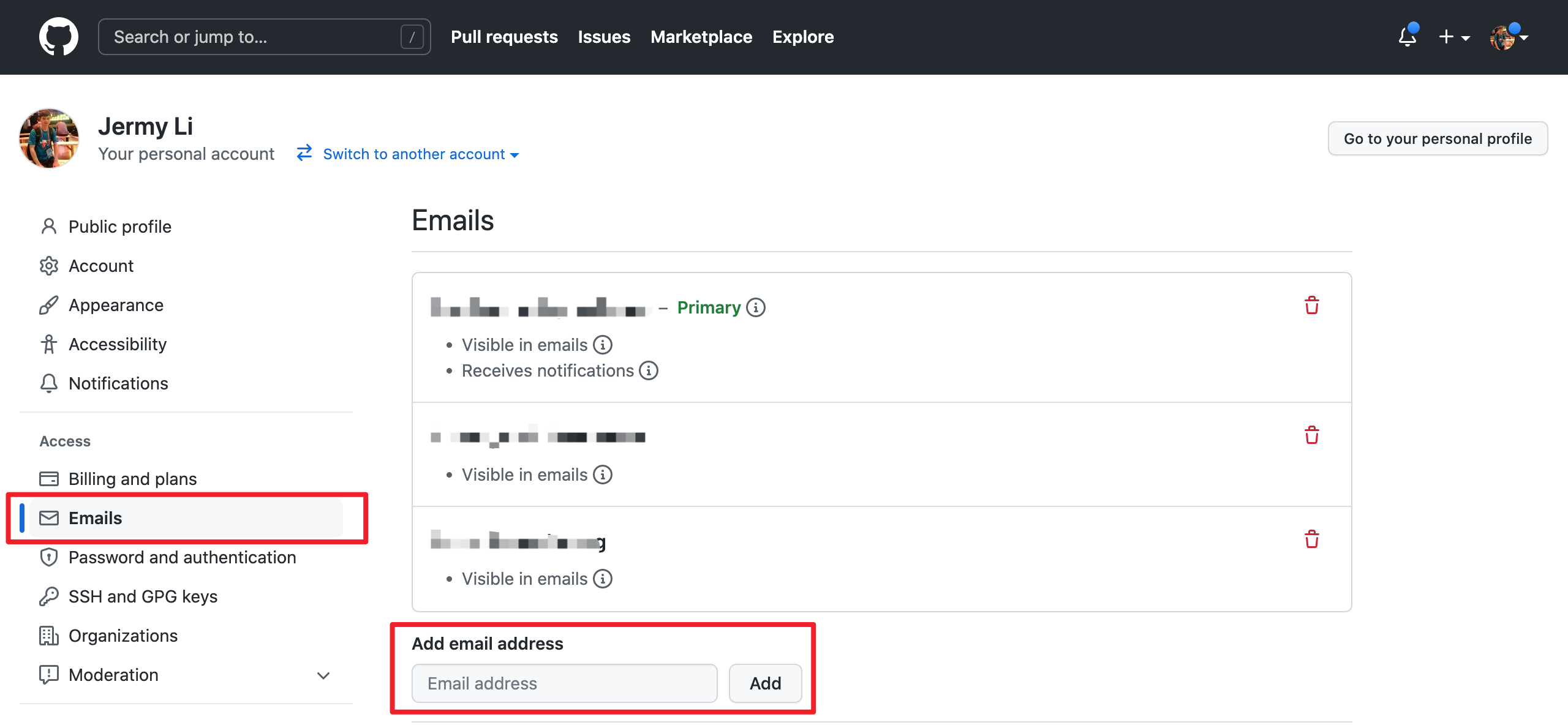
Task: Delete the third email address
Action: pyautogui.click(x=1311, y=539)
